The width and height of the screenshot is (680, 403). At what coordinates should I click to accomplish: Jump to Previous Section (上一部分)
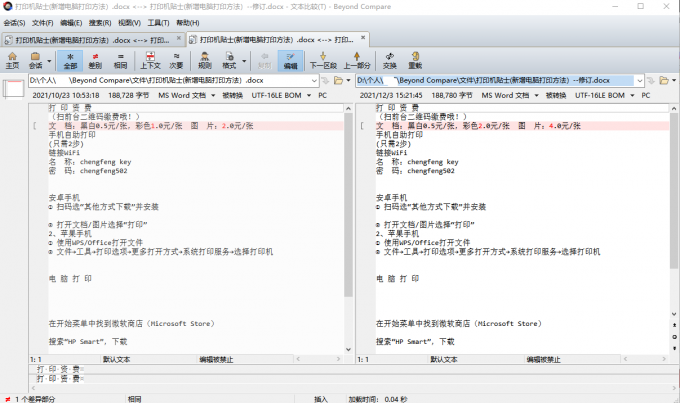[x=357, y=60]
